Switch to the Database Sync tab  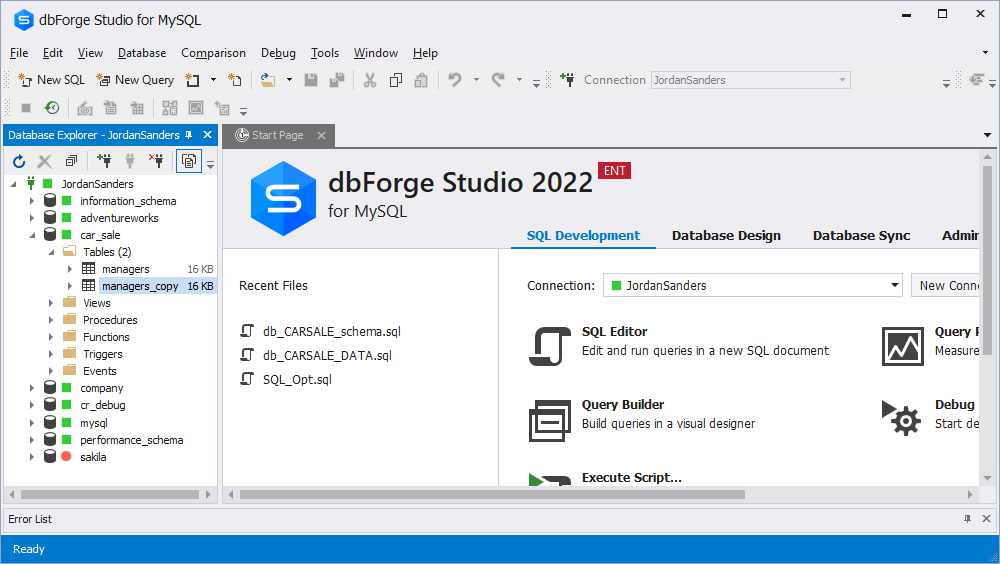click(861, 235)
